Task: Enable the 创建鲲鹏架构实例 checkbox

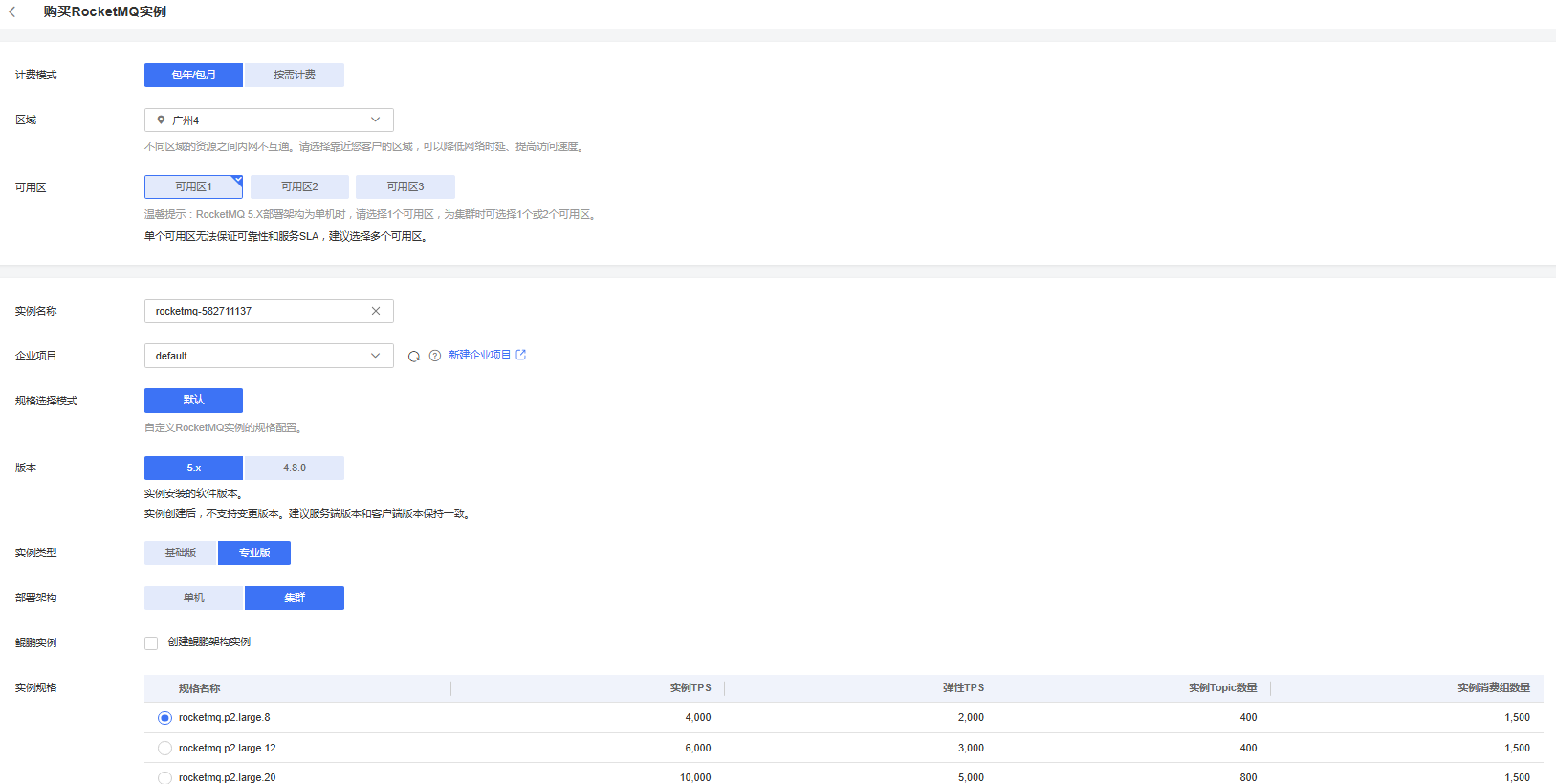Action: point(151,643)
